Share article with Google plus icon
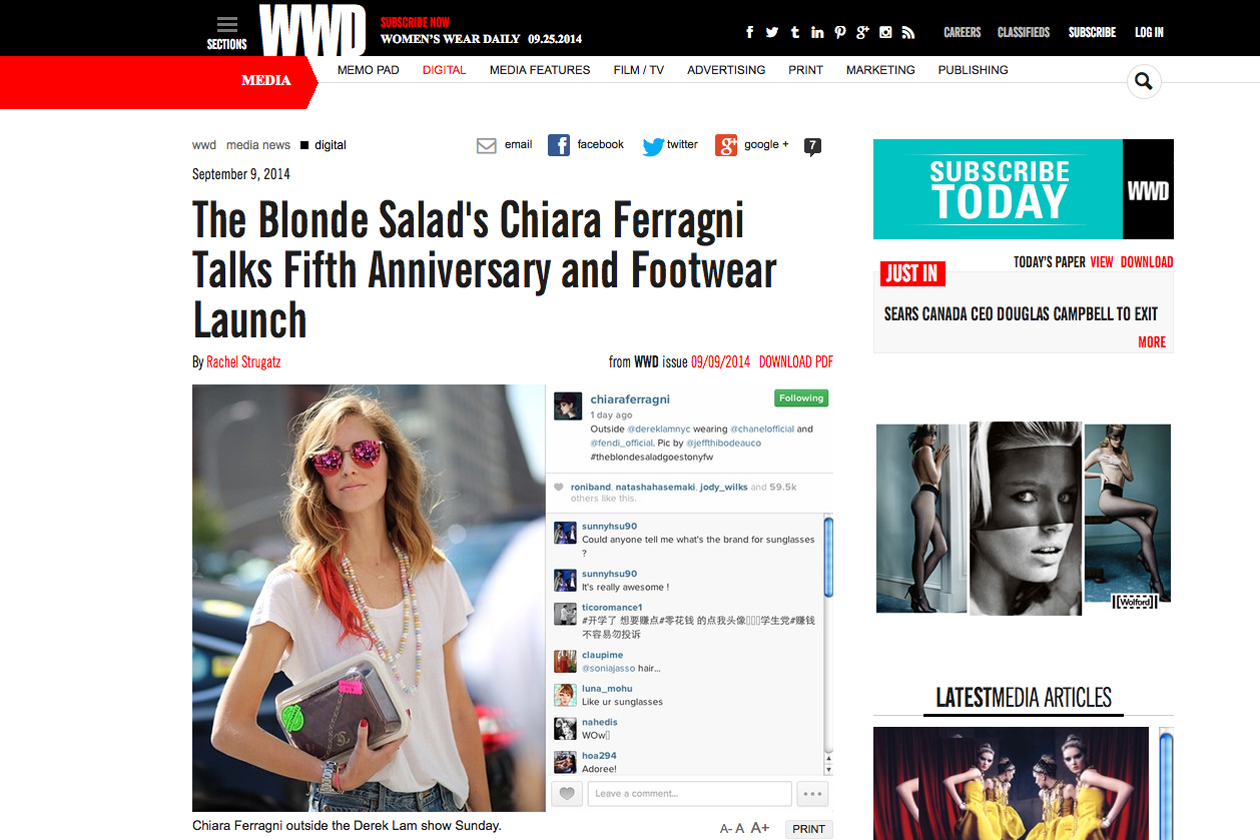 coord(726,145)
